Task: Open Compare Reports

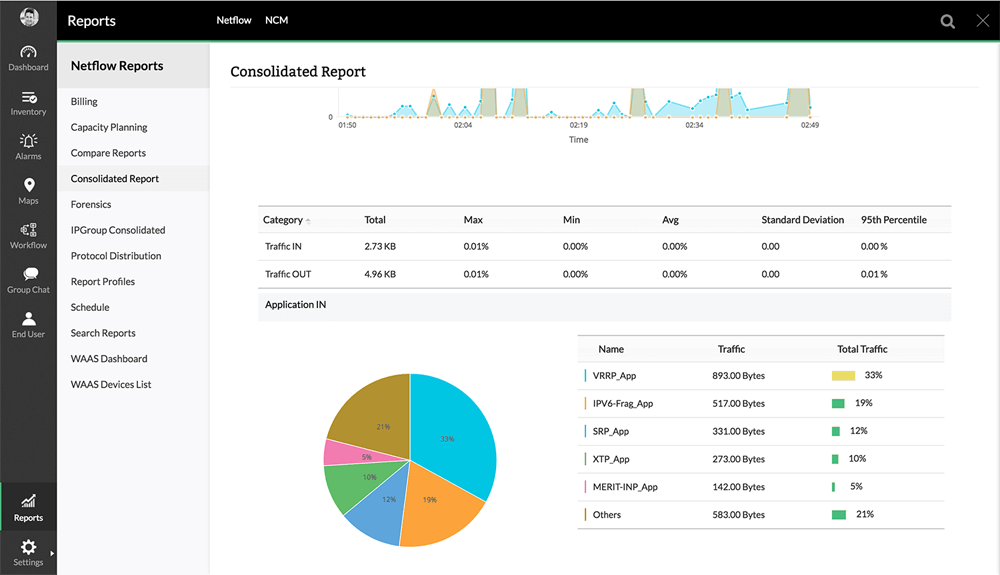Action: pyautogui.click(x=108, y=153)
